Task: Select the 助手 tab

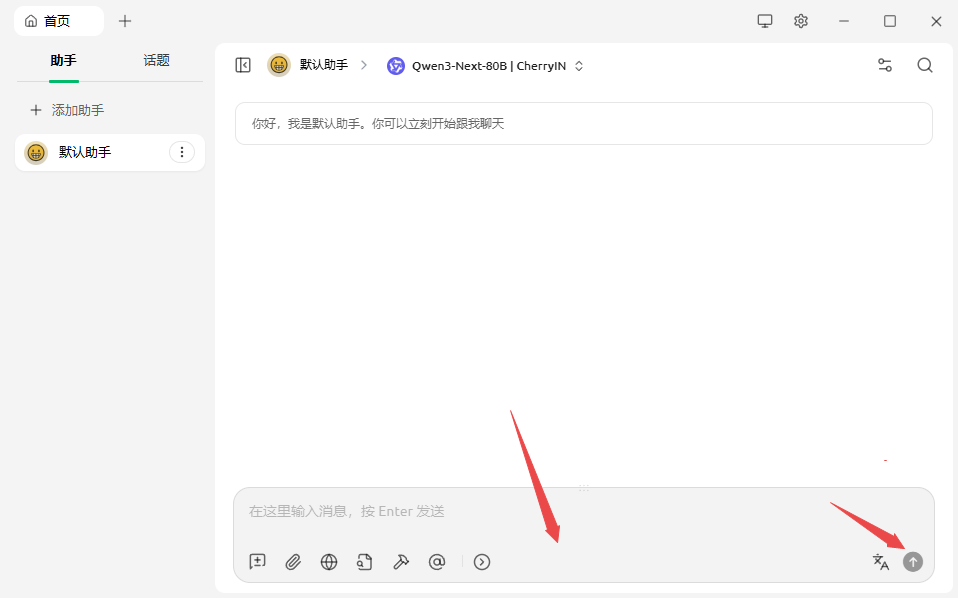Action: (x=64, y=61)
